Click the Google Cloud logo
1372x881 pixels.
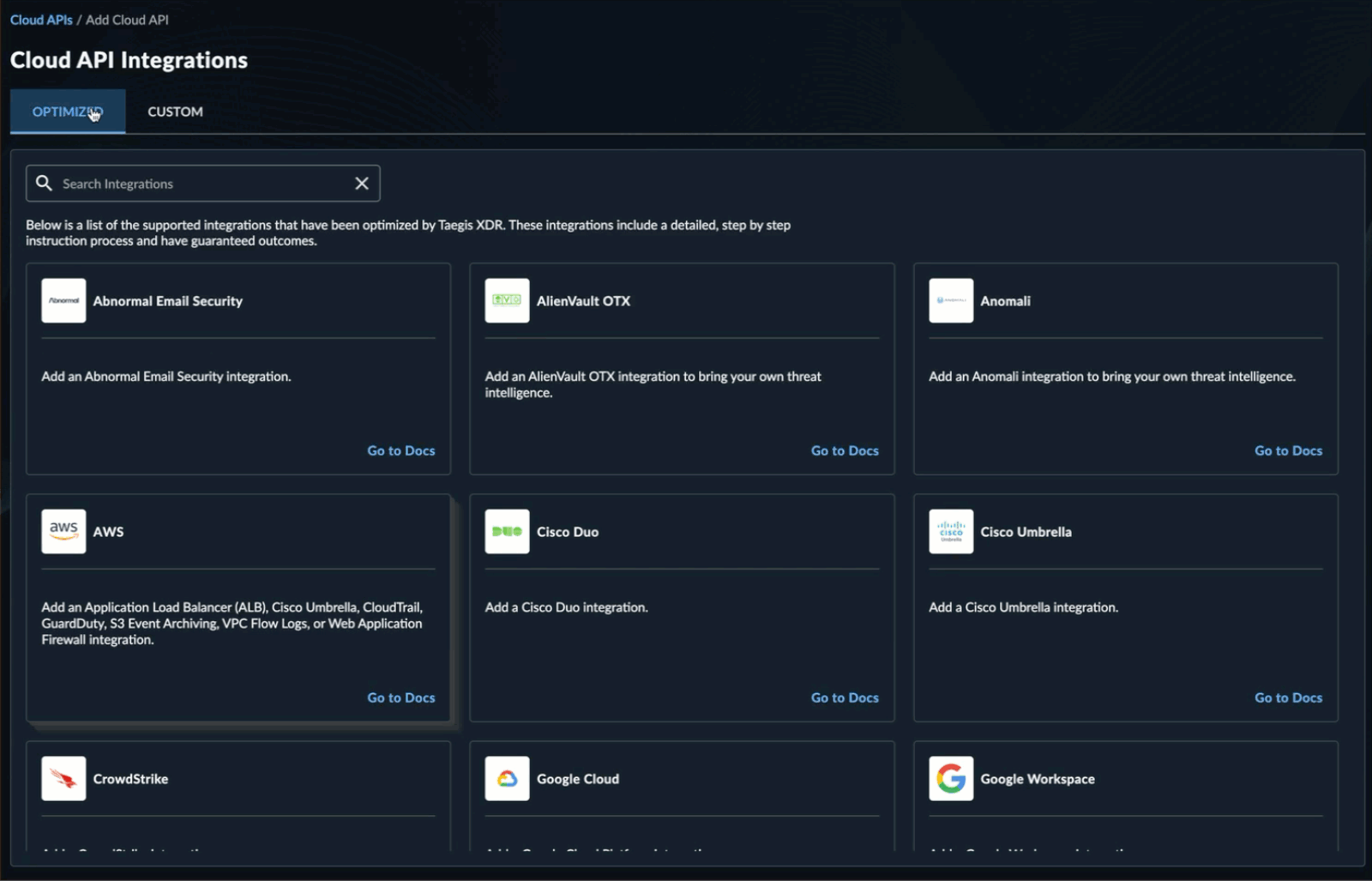coord(507,779)
